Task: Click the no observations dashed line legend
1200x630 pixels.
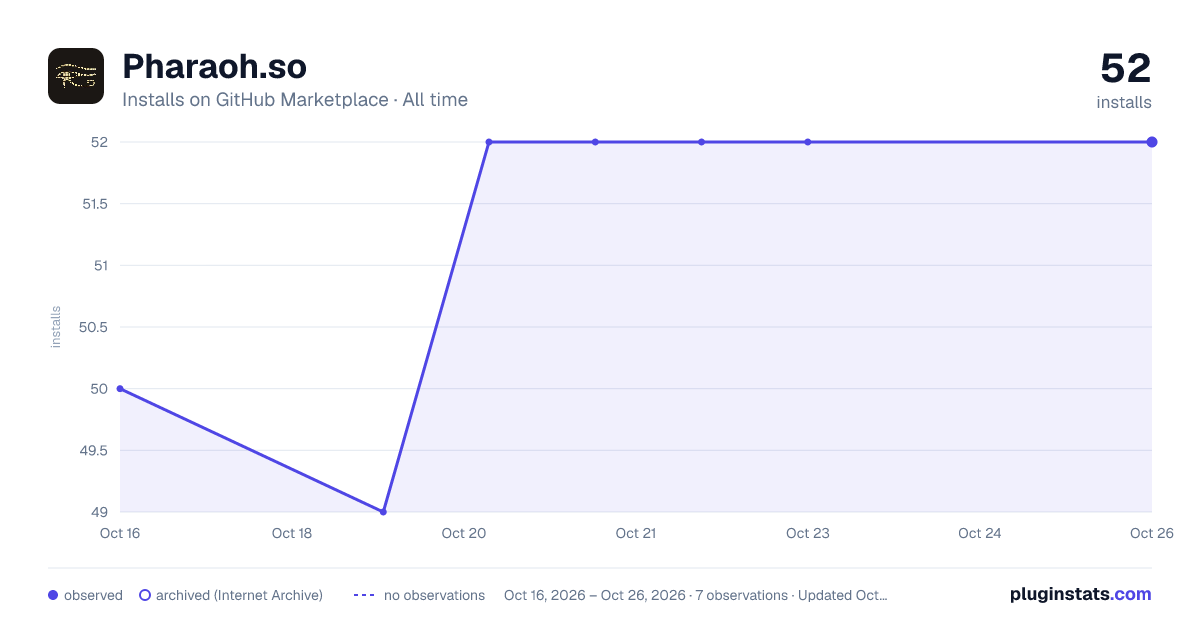Action: click(364, 595)
